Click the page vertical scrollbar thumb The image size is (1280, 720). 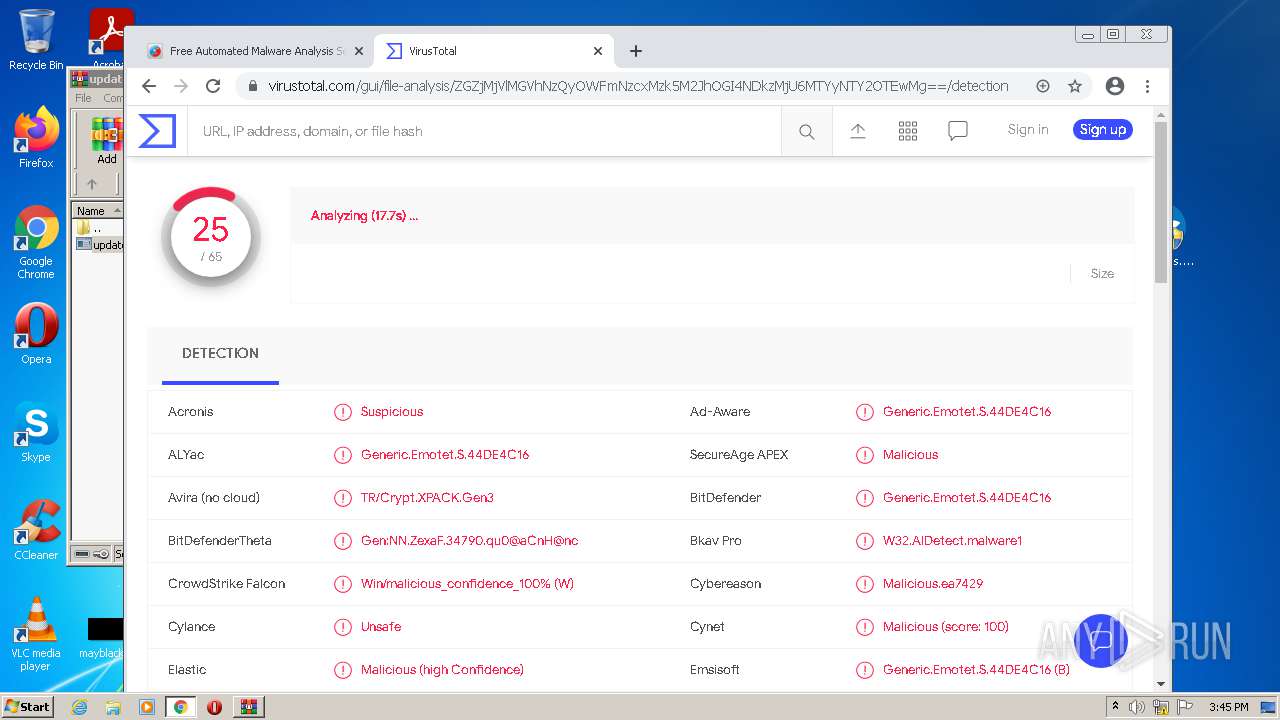pyautogui.click(x=1161, y=202)
